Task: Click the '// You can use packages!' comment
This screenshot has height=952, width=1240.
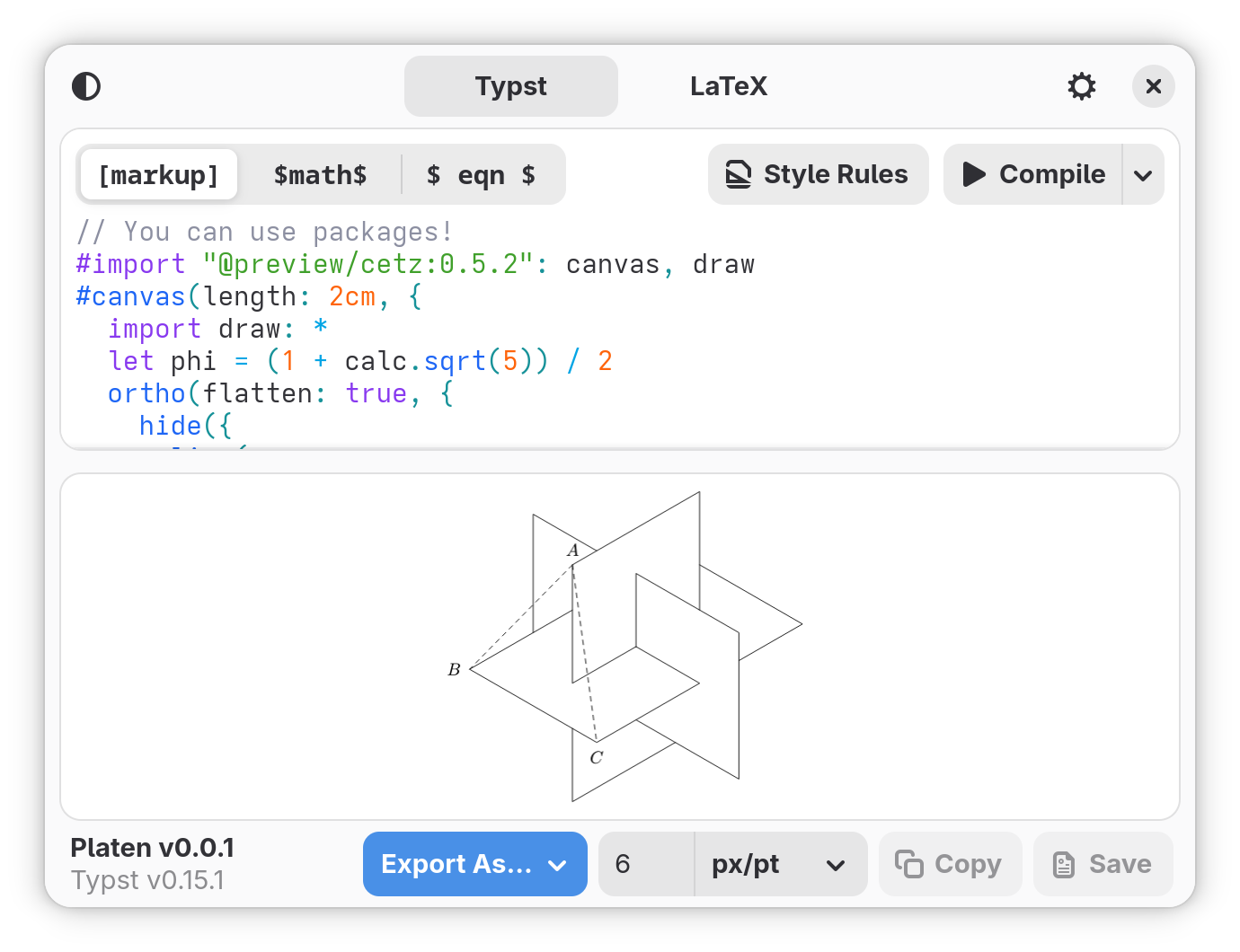Action: click(x=264, y=232)
